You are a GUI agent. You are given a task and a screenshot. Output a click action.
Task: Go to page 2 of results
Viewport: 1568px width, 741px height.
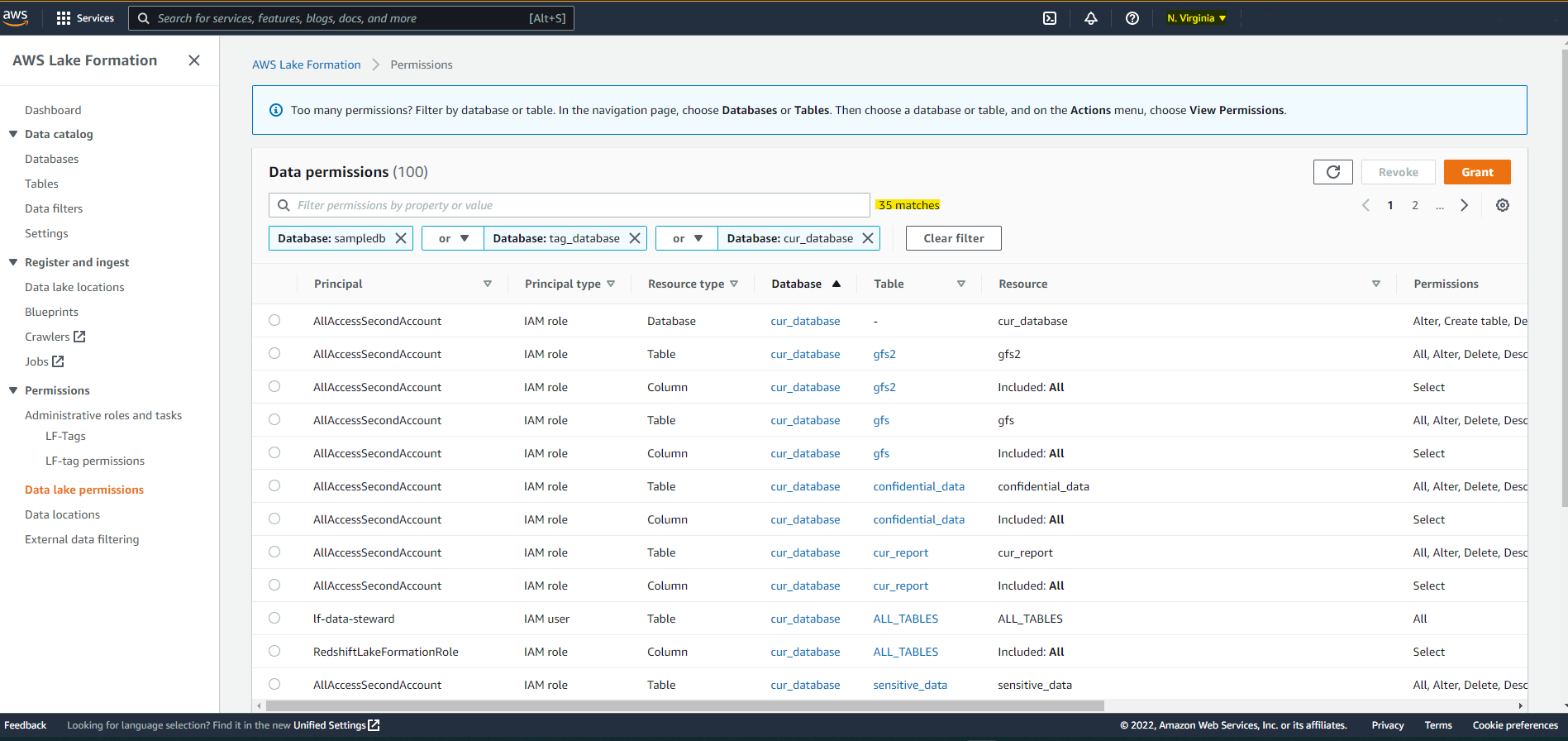(1415, 205)
